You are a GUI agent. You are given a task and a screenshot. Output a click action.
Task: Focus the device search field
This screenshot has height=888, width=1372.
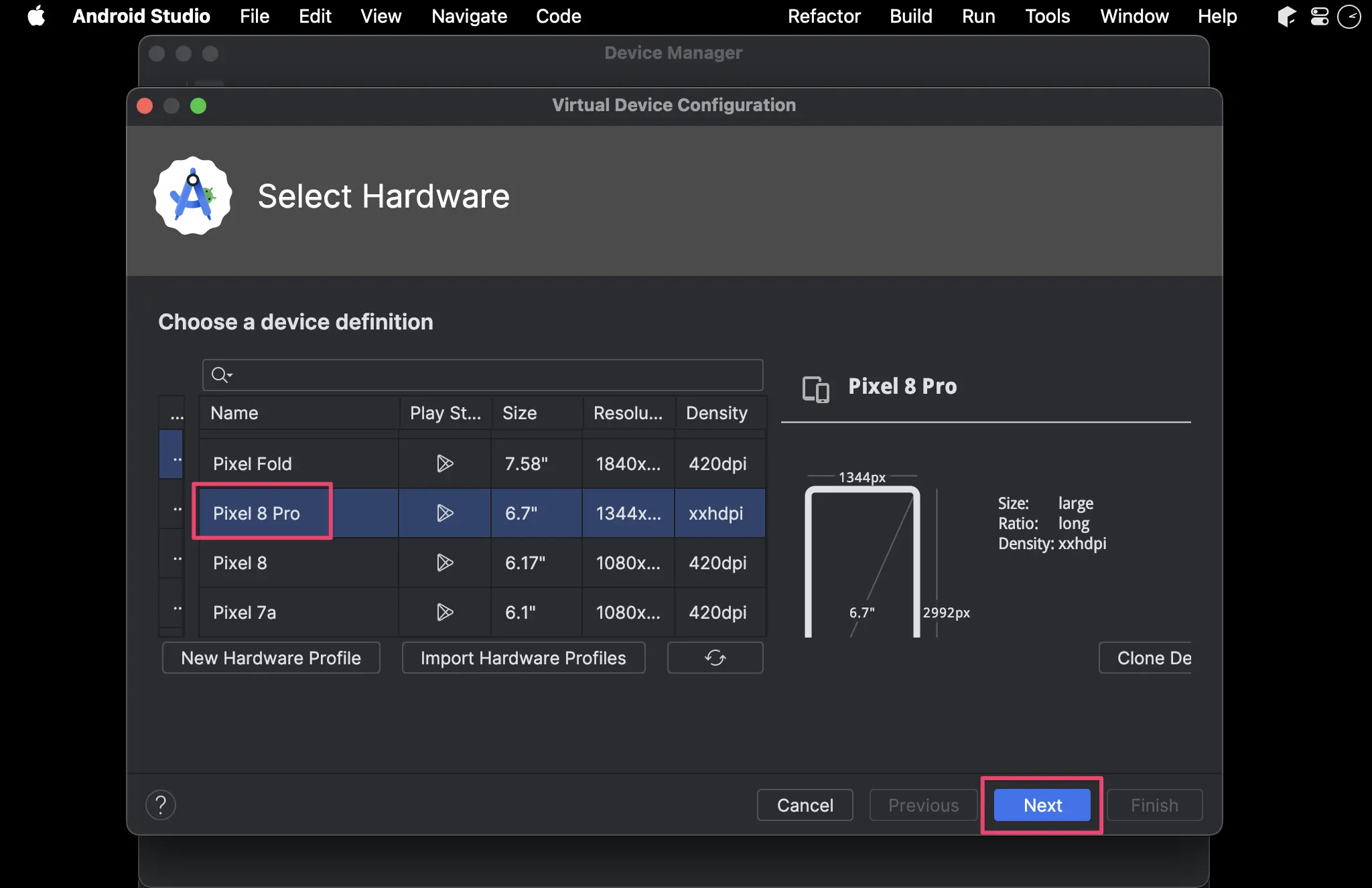tap(483, 375)
